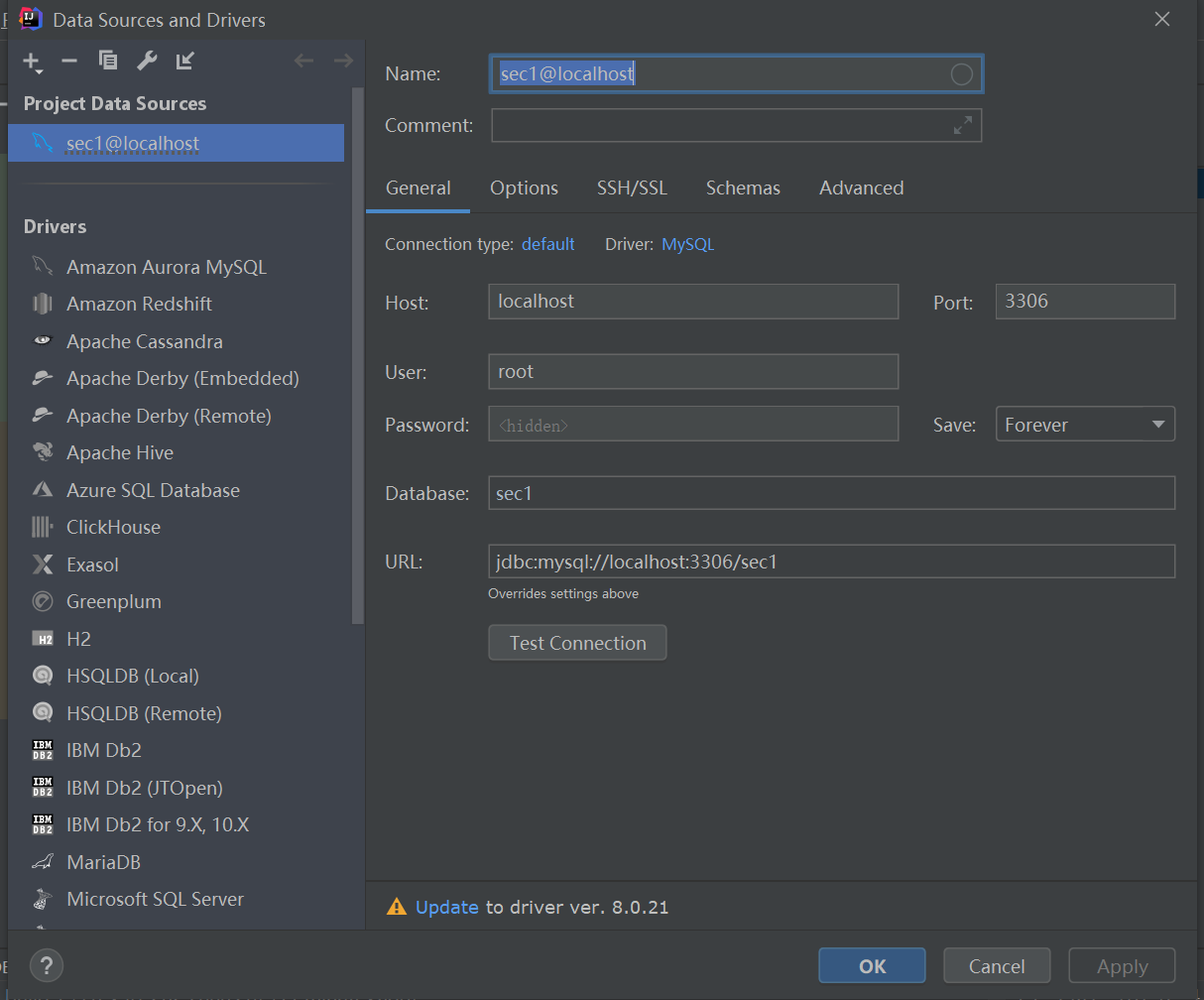Image resolution: width=1204 pixels, height=1000 pixels.
Task: Switch to the Options tab
Action: click(x=524, y=187)
